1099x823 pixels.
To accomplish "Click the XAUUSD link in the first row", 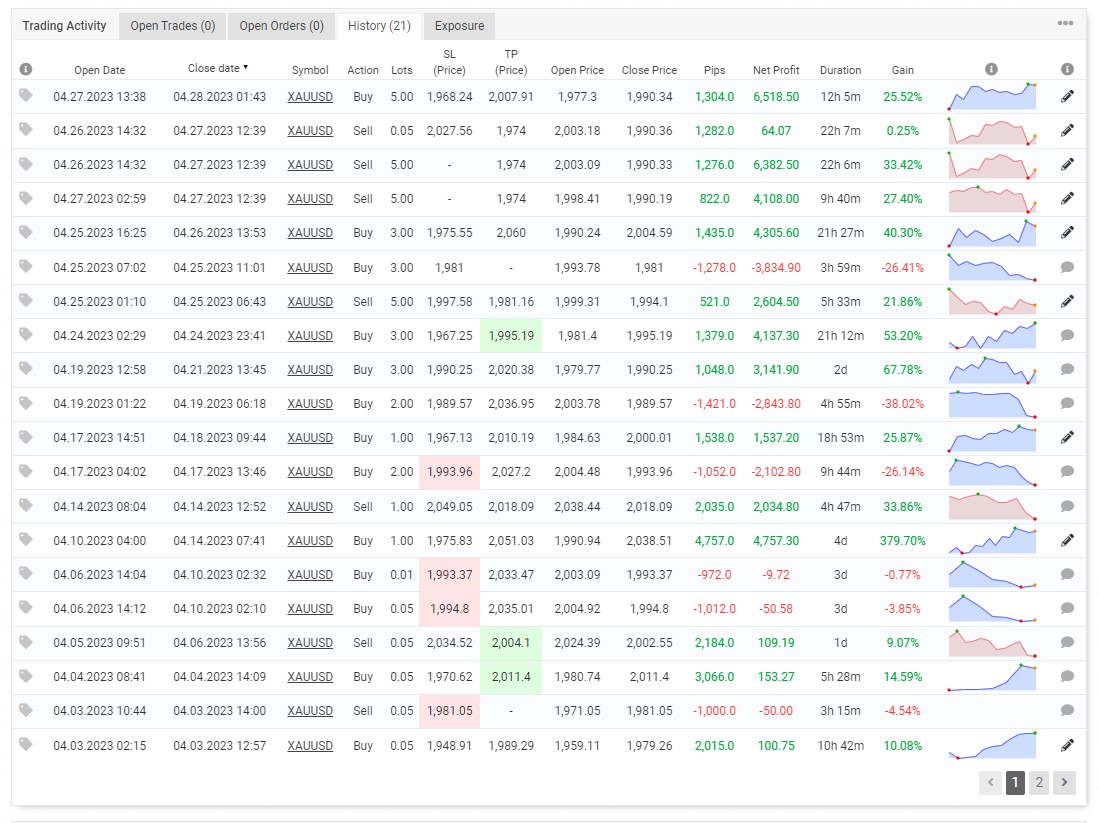I will (x=310, y=97).
